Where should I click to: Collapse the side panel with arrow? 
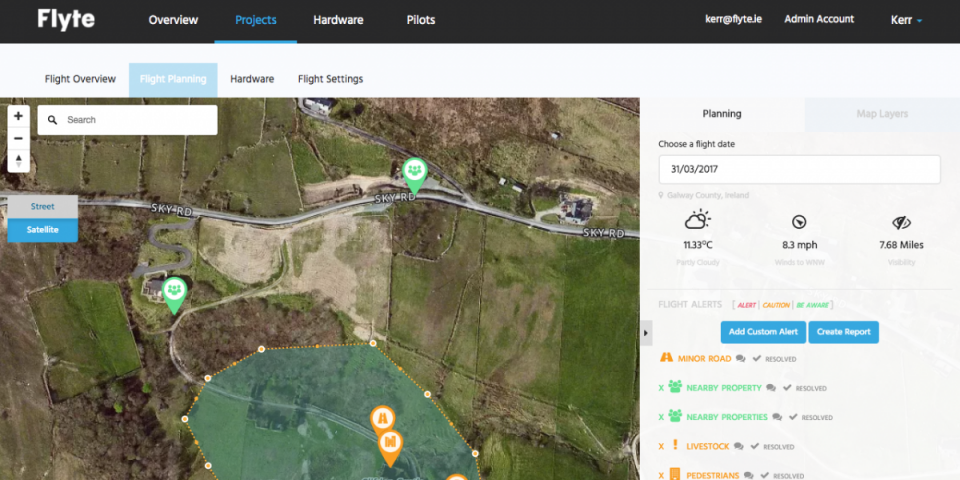click(646, 333)
